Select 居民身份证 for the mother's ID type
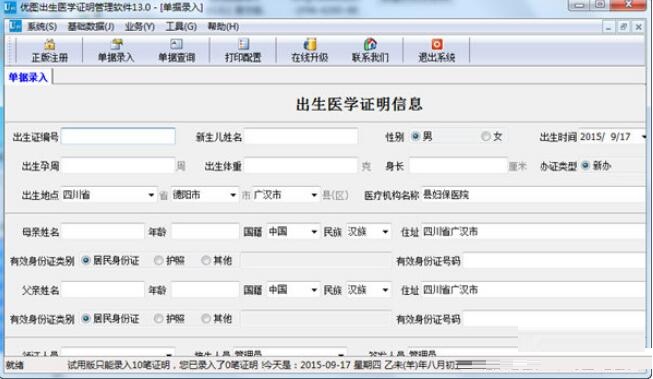The width and height of the screenshot is (653, 379). pos(86,260)
